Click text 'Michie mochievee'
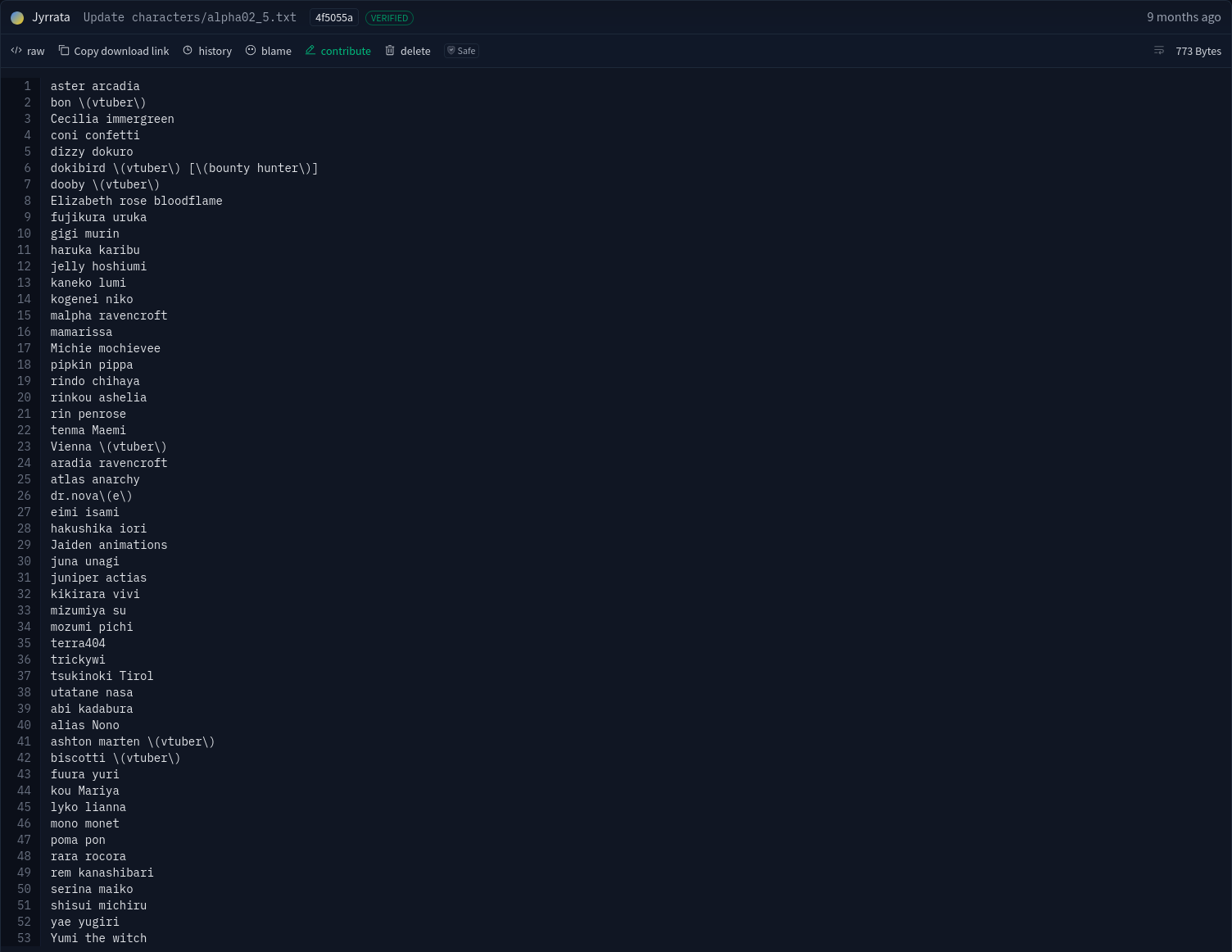1232x952 pixels. pos(106,348)
